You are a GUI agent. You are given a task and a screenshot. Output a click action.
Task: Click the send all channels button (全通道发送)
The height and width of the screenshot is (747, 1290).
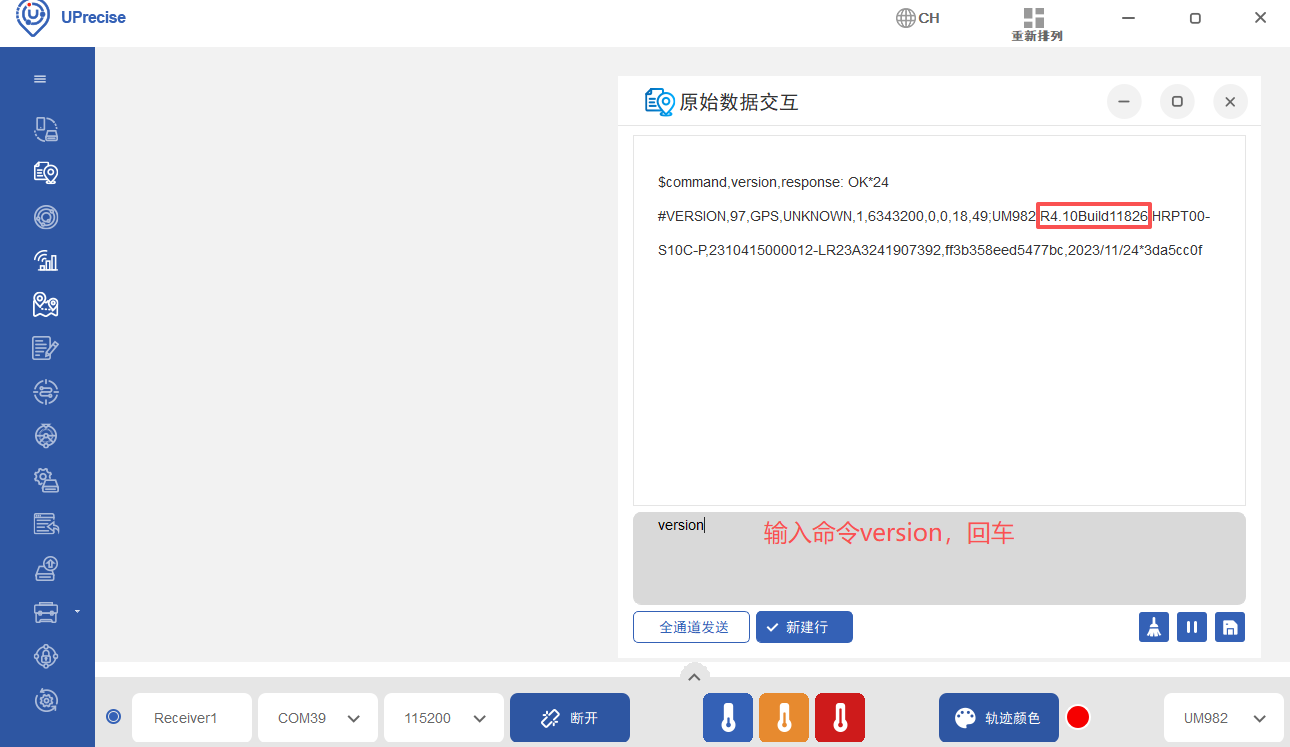(x=691, y=627)
